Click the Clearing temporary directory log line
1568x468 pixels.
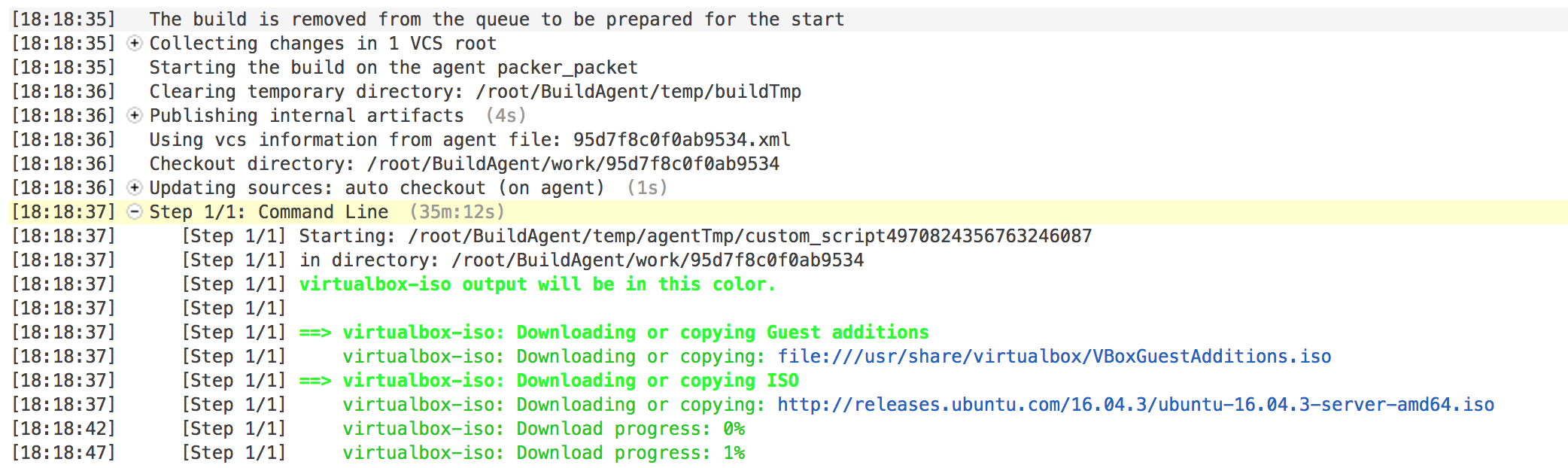click(x=475, y=92)
